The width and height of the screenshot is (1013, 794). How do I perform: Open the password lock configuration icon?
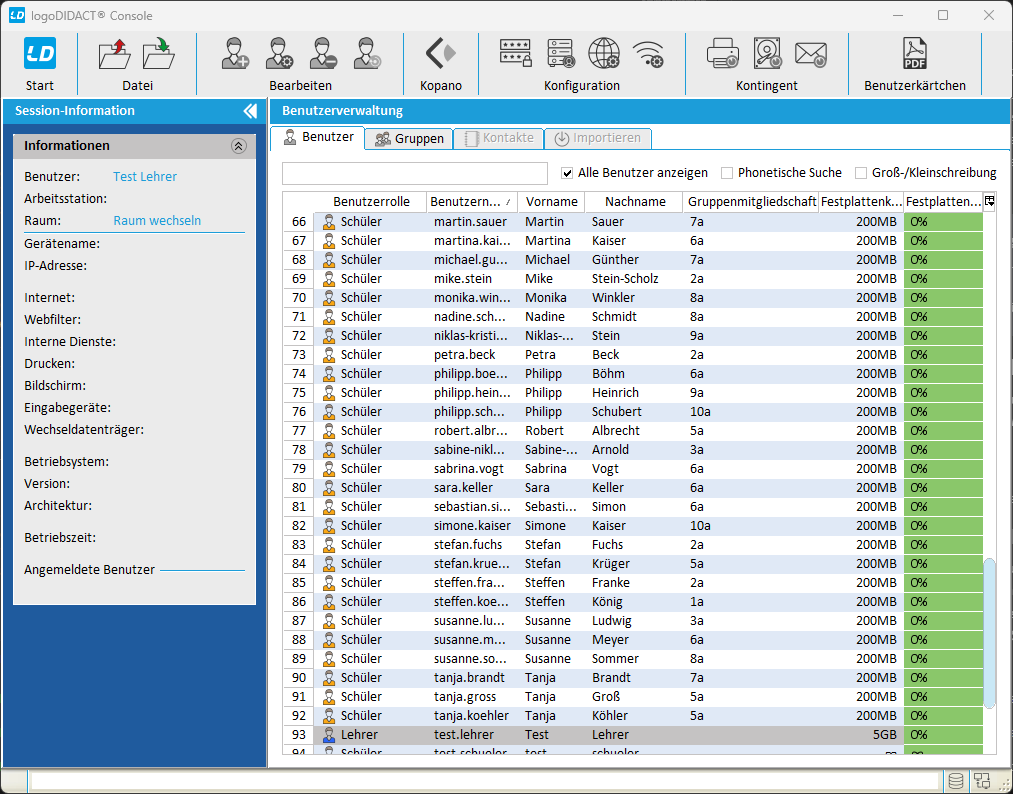516,53
